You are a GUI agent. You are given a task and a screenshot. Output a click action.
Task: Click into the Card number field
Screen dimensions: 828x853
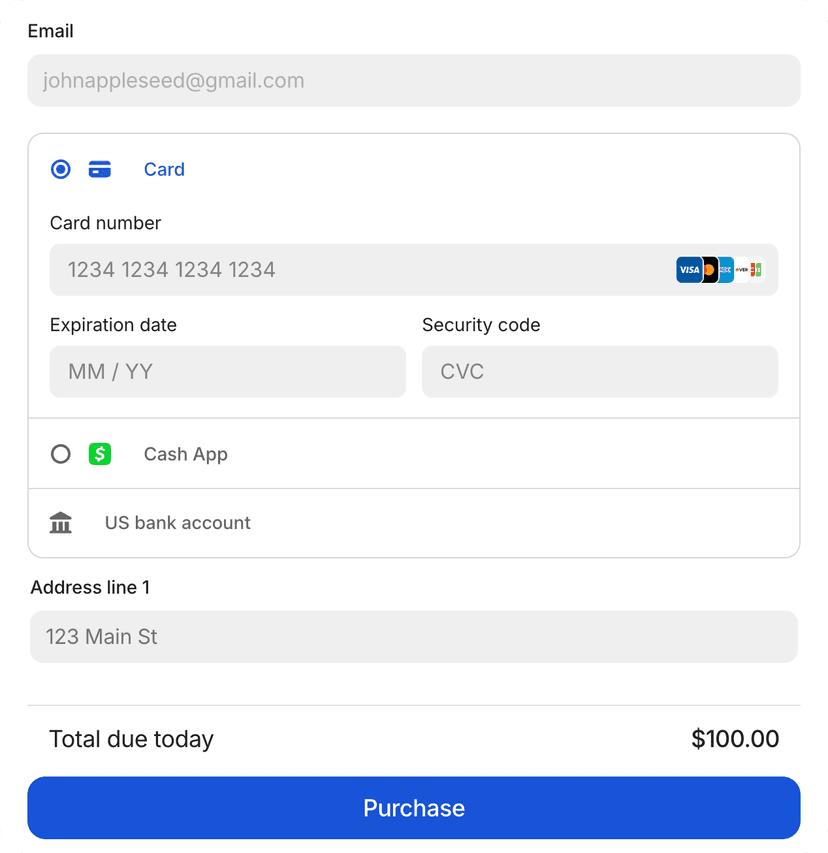point(360,270)
